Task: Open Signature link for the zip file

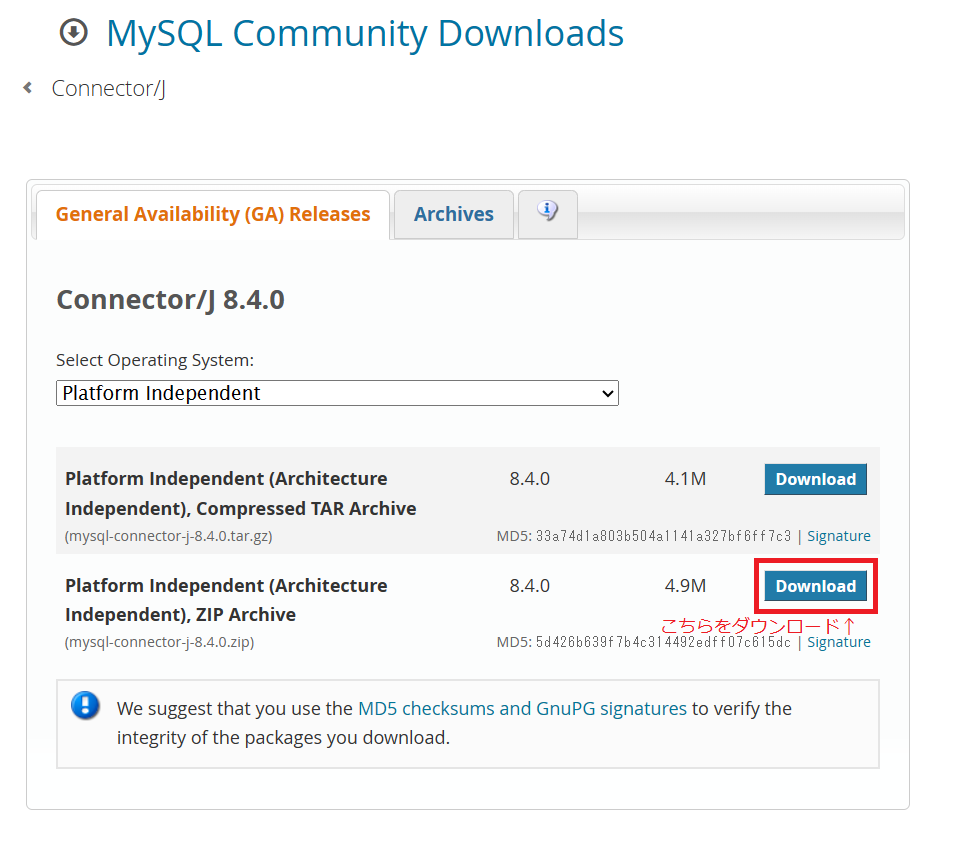Action: coord(839,642)
